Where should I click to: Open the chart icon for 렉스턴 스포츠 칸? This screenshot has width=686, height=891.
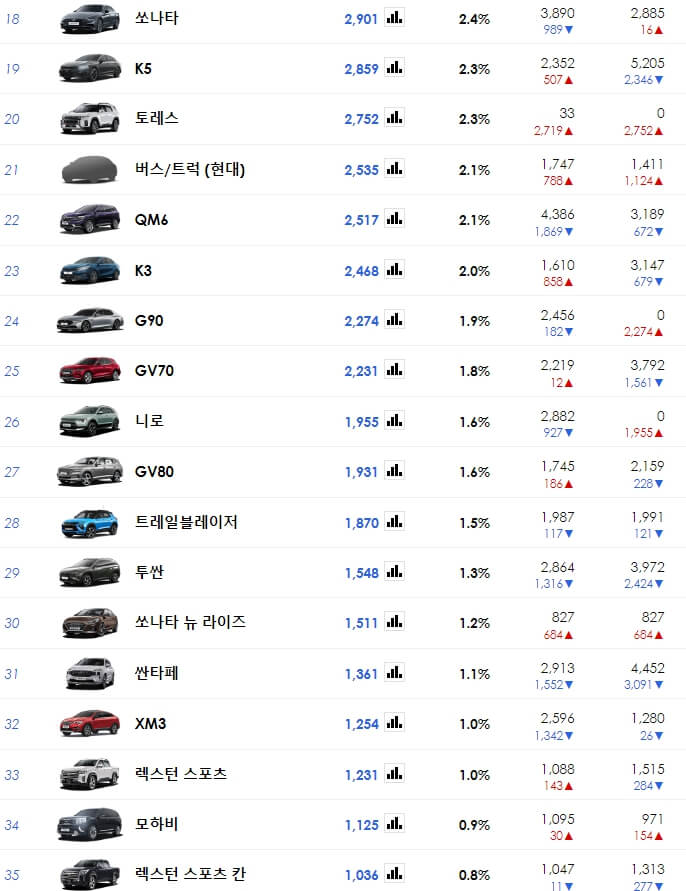click(394, 874)
